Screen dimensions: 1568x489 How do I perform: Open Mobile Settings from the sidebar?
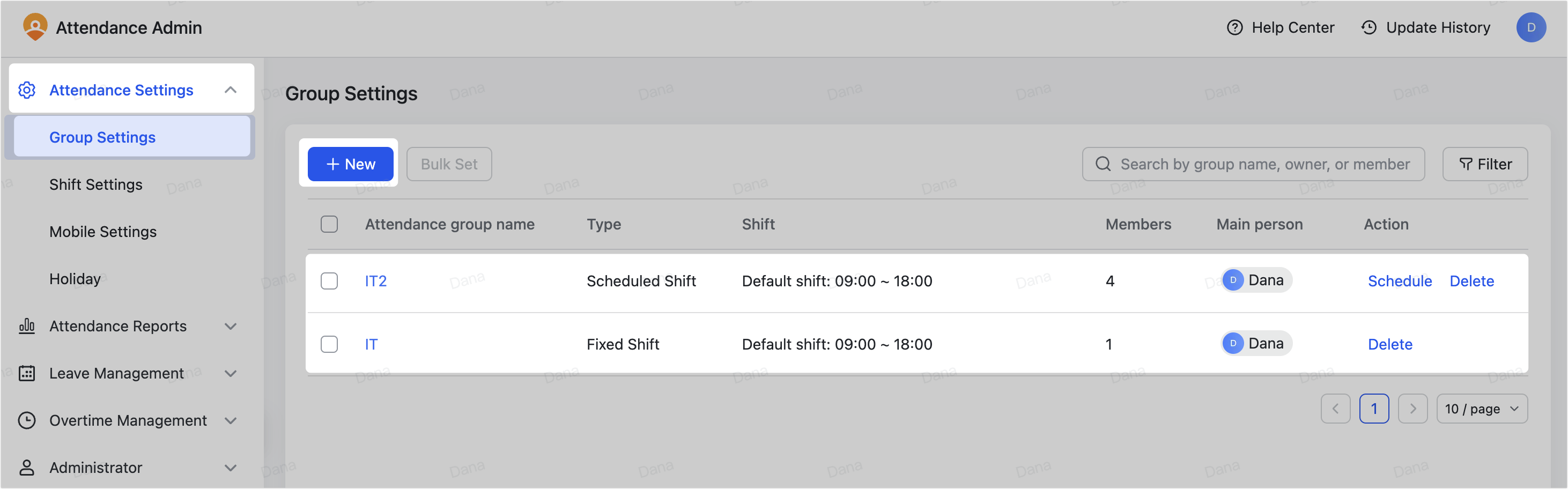pyautogui.click(x=102, y=232)
